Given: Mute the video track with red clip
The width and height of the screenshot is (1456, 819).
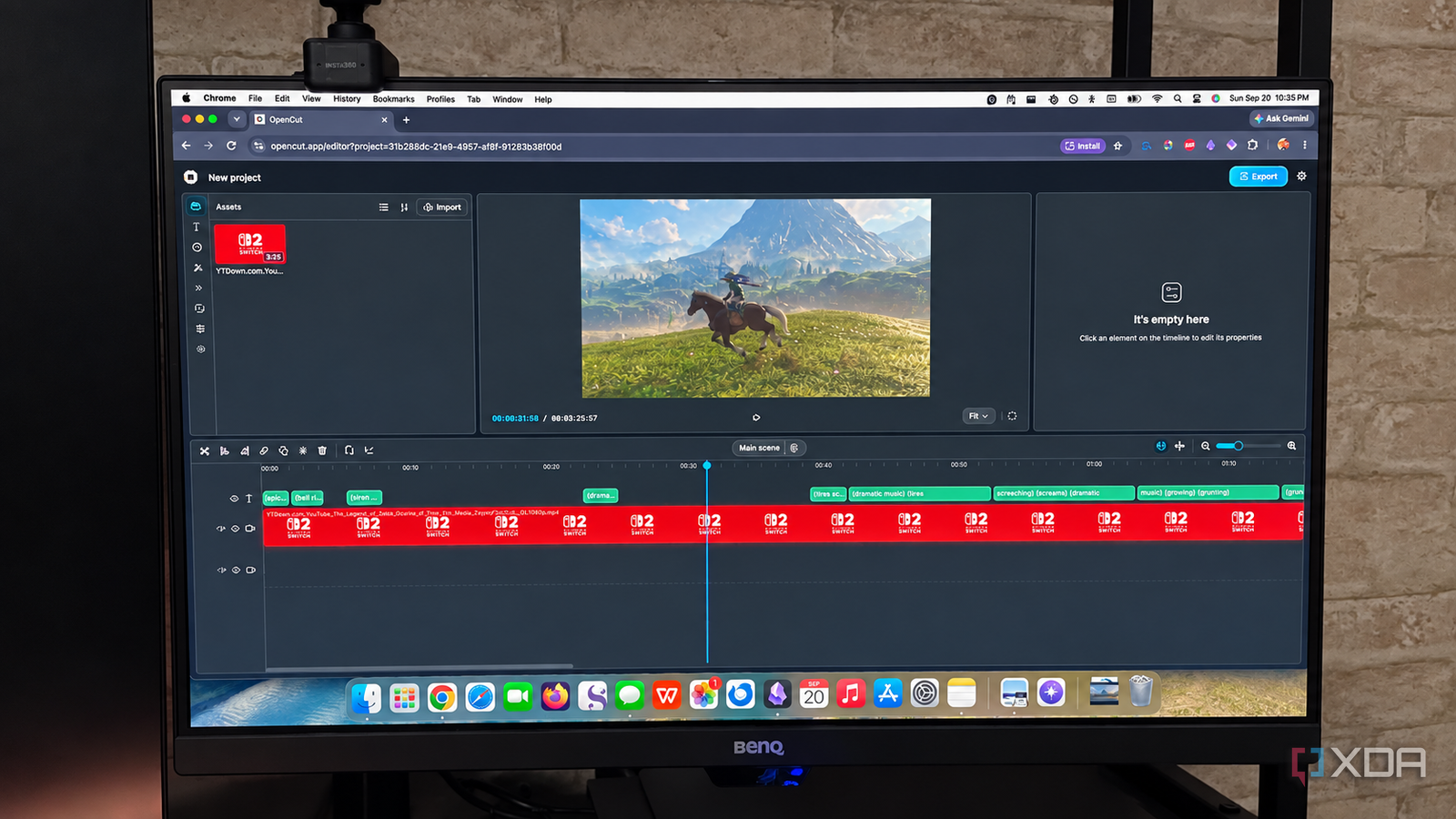Looking at the screenshot, I should click(x=221, y=529).
